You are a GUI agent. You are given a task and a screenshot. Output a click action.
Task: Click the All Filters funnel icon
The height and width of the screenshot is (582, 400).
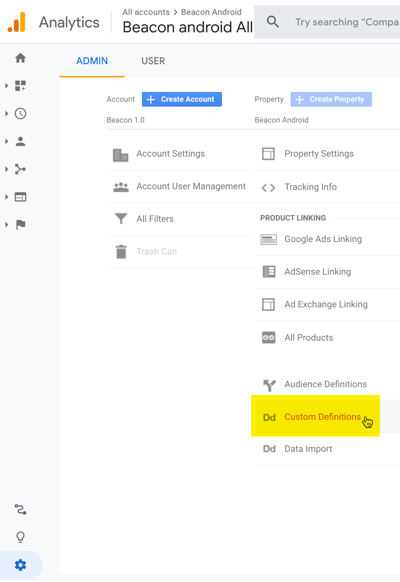[x=121, y=219]
